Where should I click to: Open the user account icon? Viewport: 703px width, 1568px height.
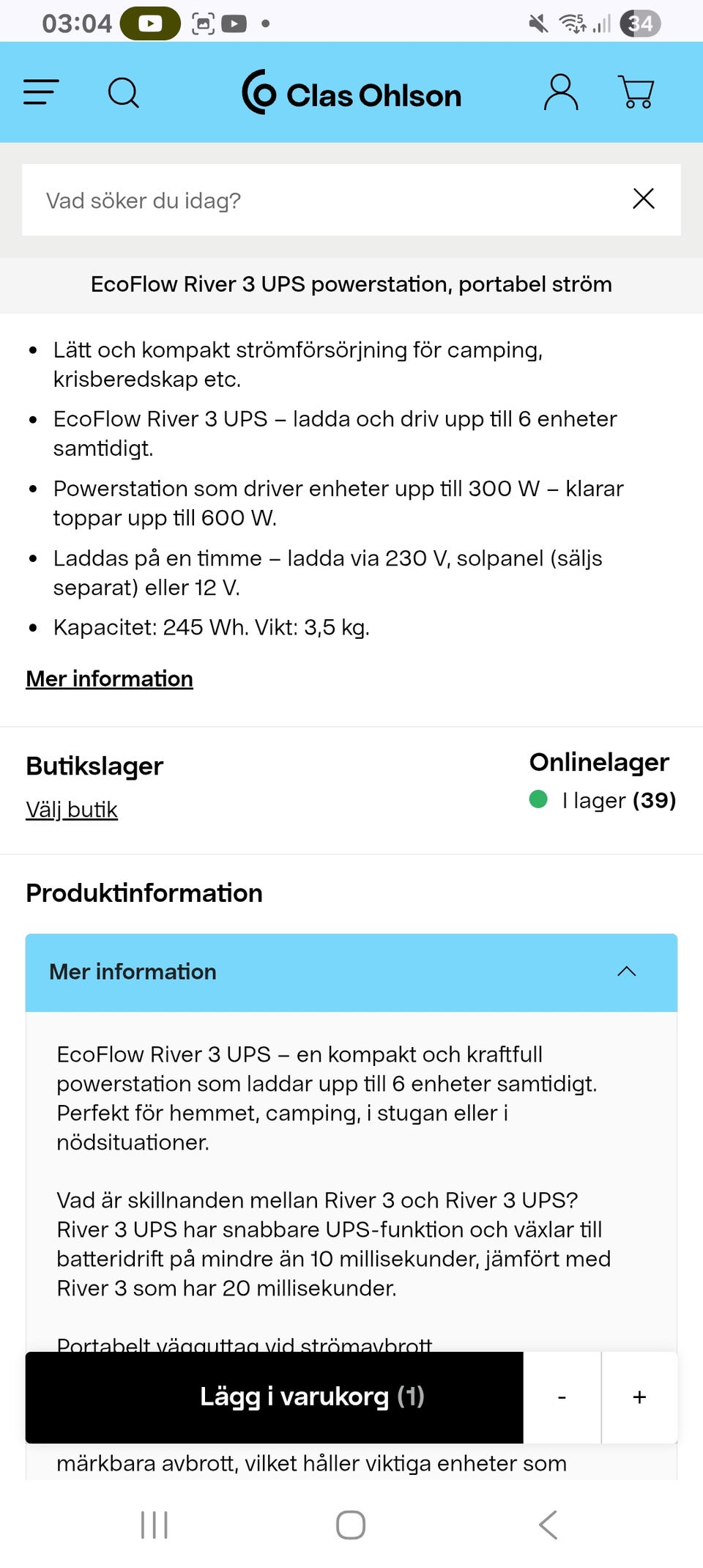click(x=561, y=92)
